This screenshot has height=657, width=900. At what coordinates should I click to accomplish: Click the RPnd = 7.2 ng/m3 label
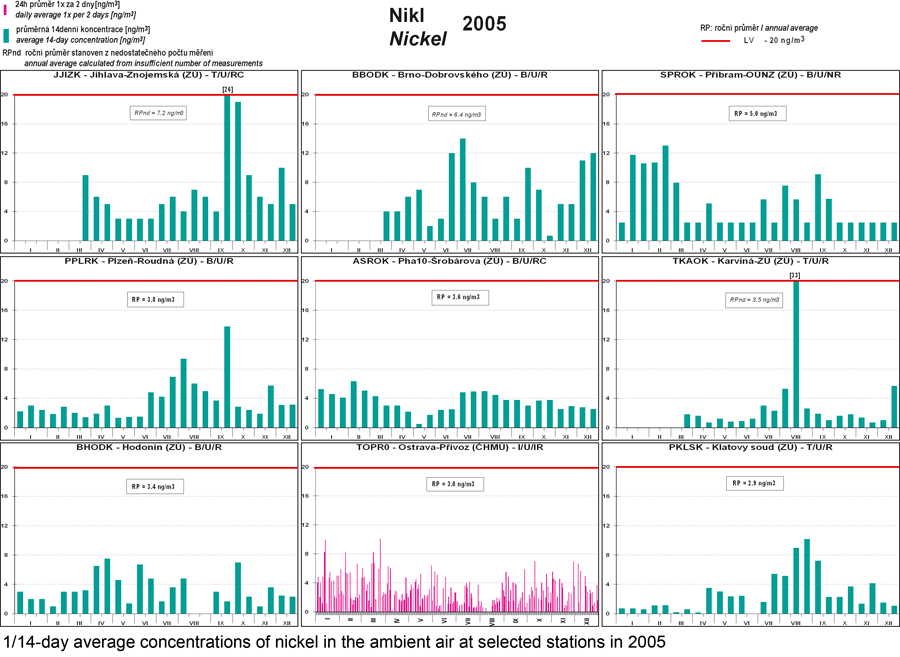[158, 113]
